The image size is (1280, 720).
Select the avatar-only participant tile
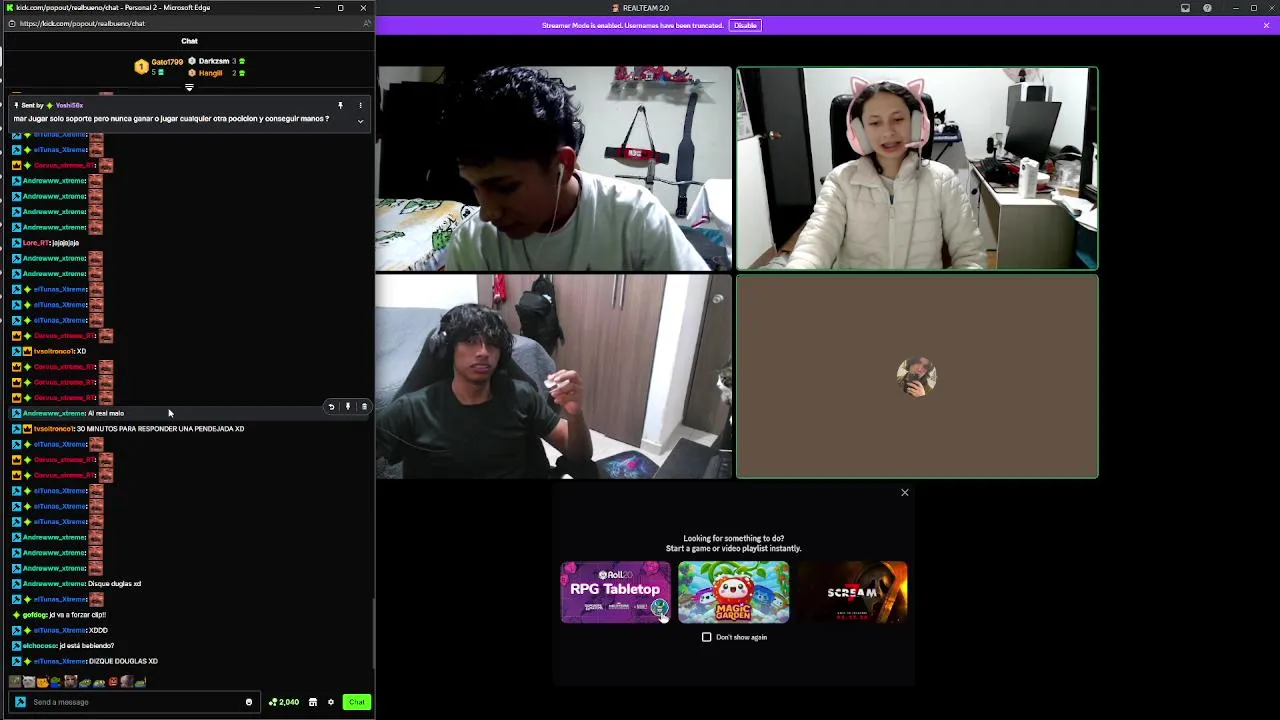click(917, 377)
